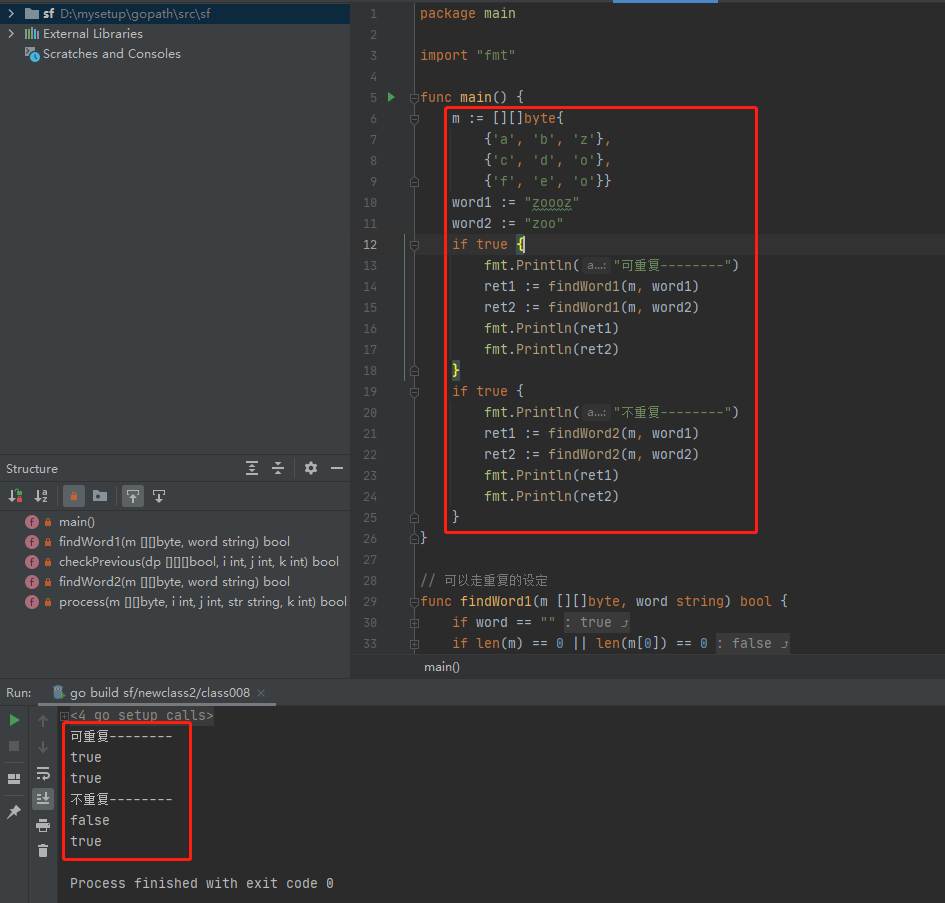Screen dimensions: 945x903
Task: Expand the 4 go setup calls fold
Action: click(x=64, y=716)
